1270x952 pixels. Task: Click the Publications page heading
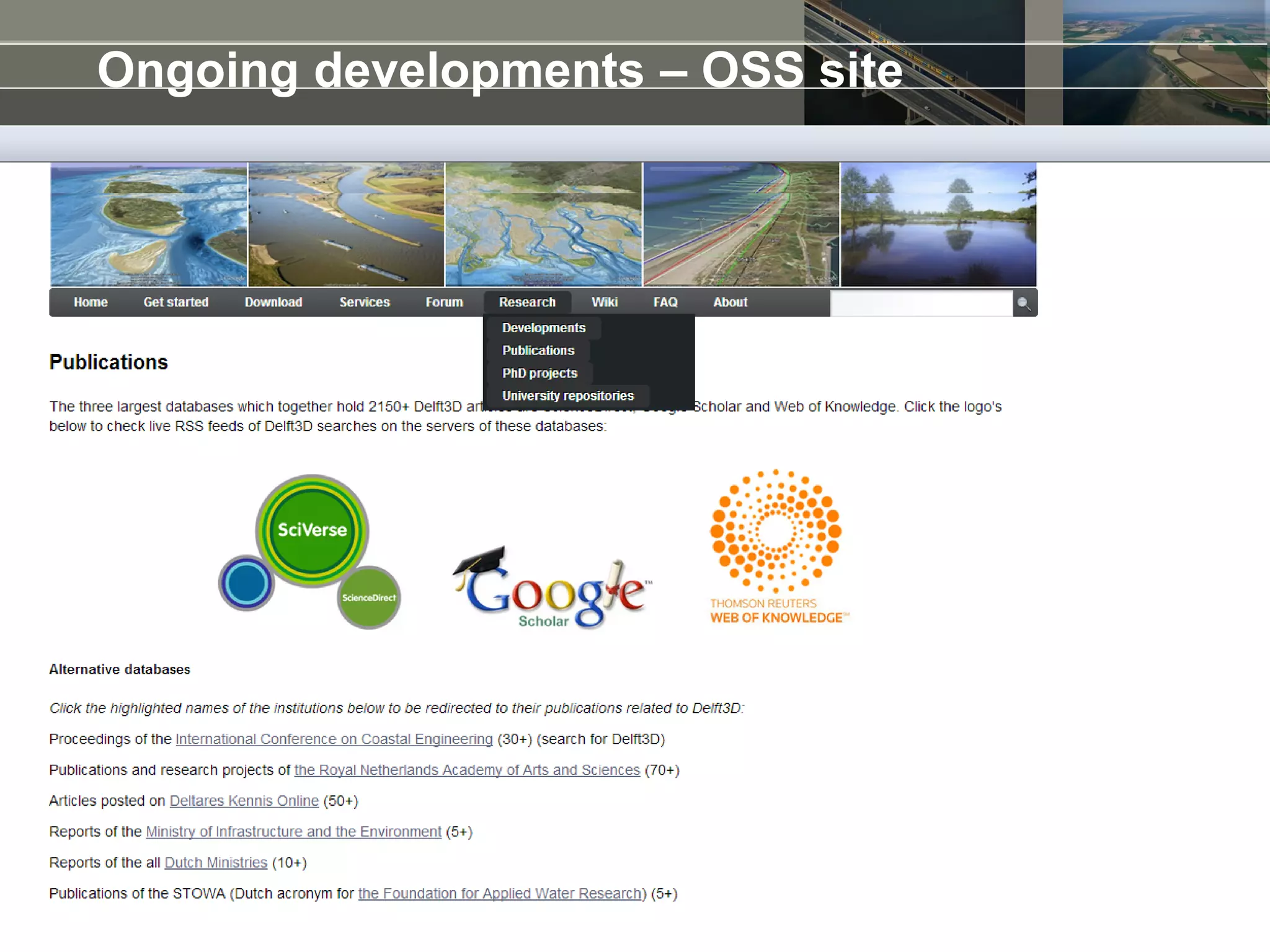pos(109,362)
